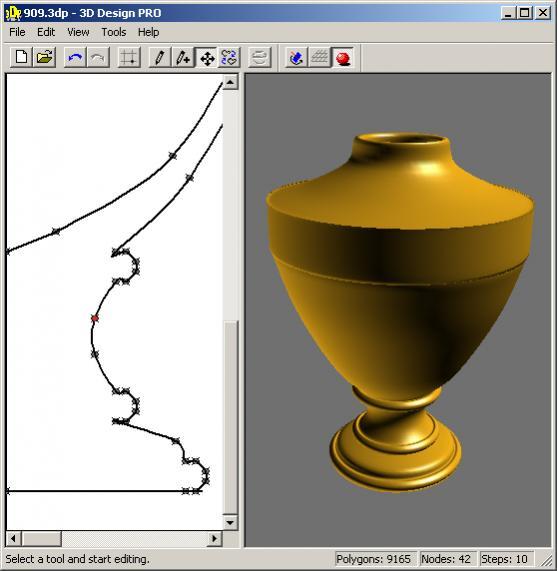Select the red highlighted curve node
Image resolution: width=557 pixels, height=571 pixels.
tap(95, 318)
